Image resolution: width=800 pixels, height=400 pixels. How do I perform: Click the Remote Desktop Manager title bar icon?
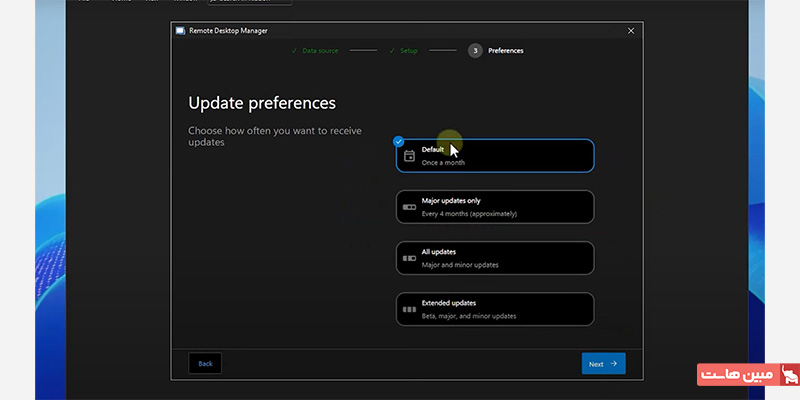[x=180, y=31]
